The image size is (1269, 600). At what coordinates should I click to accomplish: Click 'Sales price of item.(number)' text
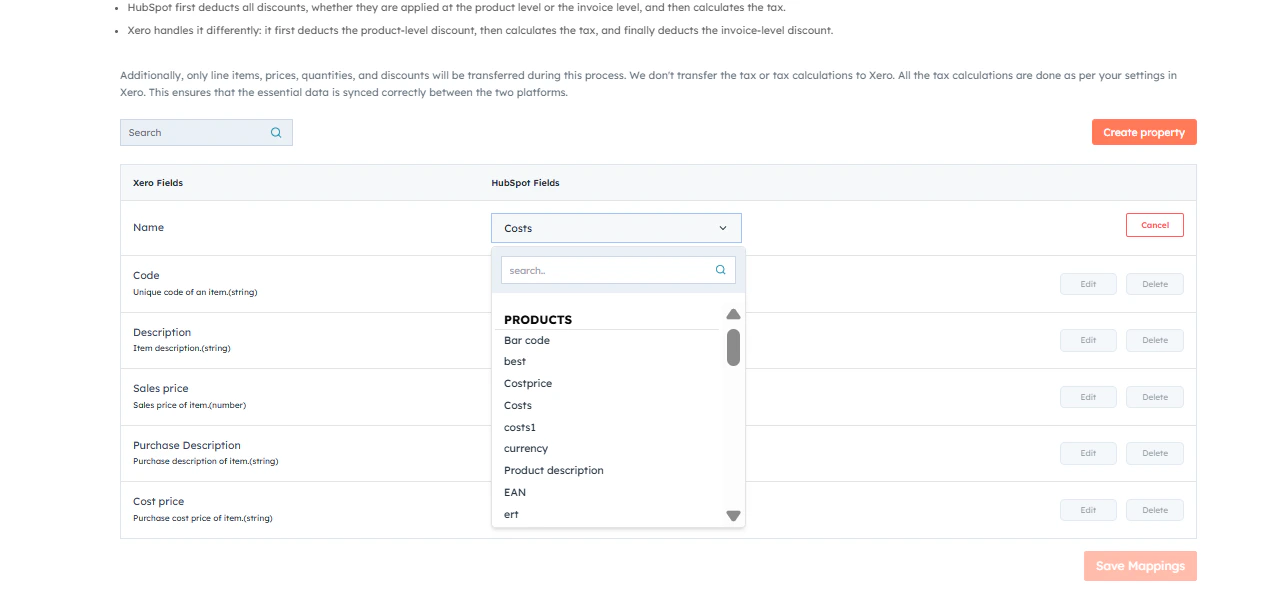(189, 405)
